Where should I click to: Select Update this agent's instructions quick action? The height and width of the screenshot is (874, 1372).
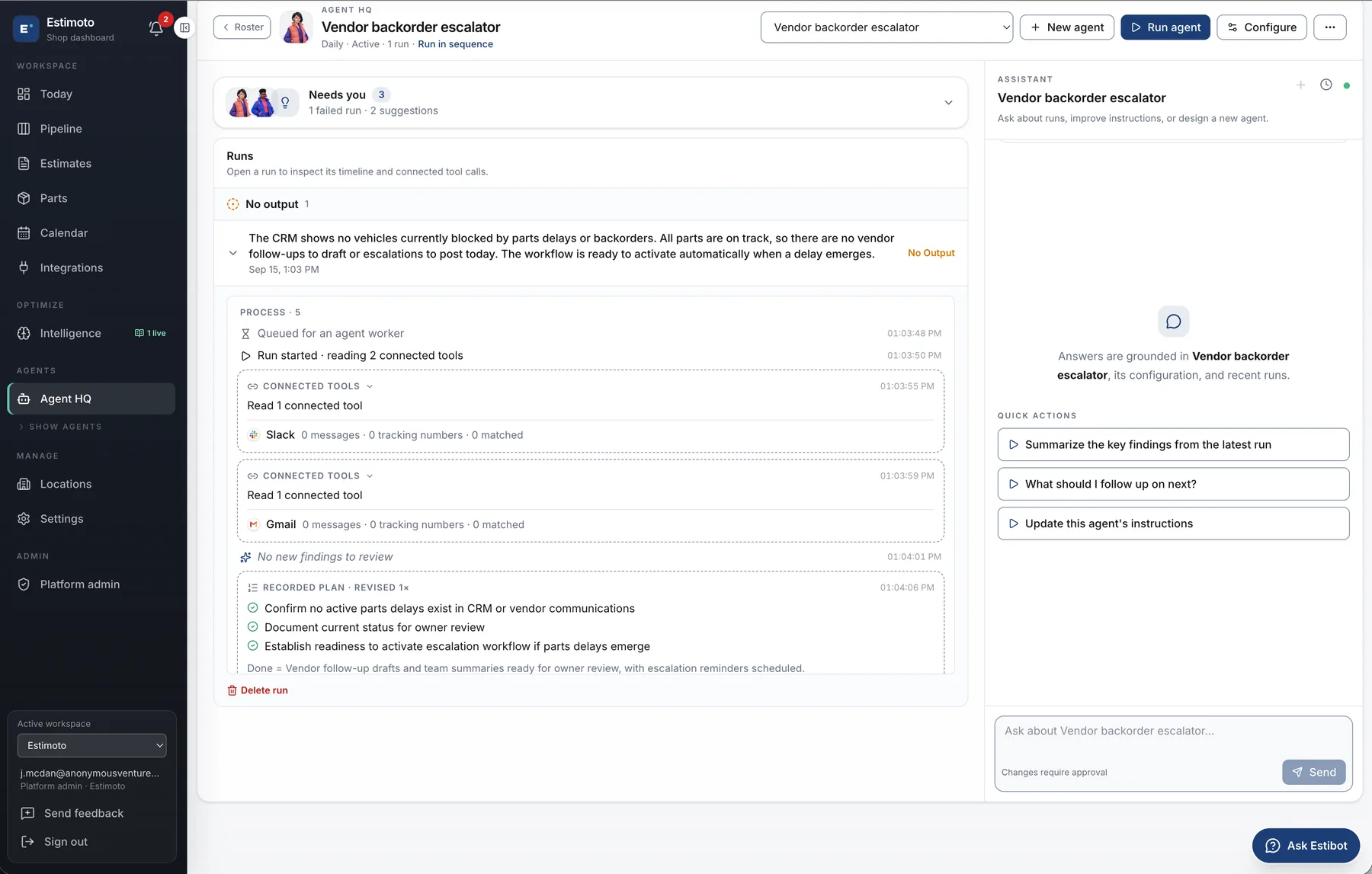pyautogui.click(x=1173, y=523)
